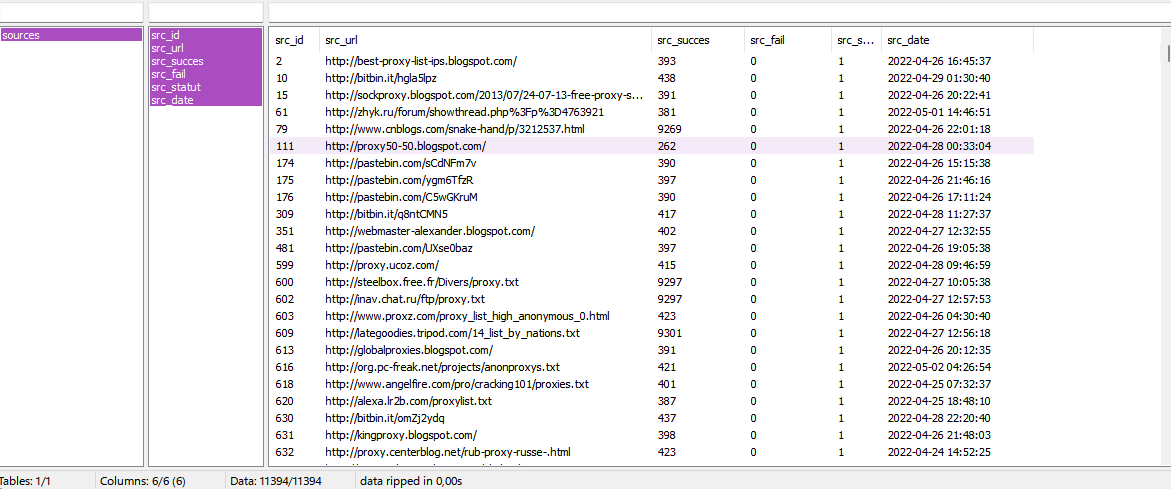Select the proxy.ucoz.com URL cell
The image size is (1171, 489).
click(382, 265)
